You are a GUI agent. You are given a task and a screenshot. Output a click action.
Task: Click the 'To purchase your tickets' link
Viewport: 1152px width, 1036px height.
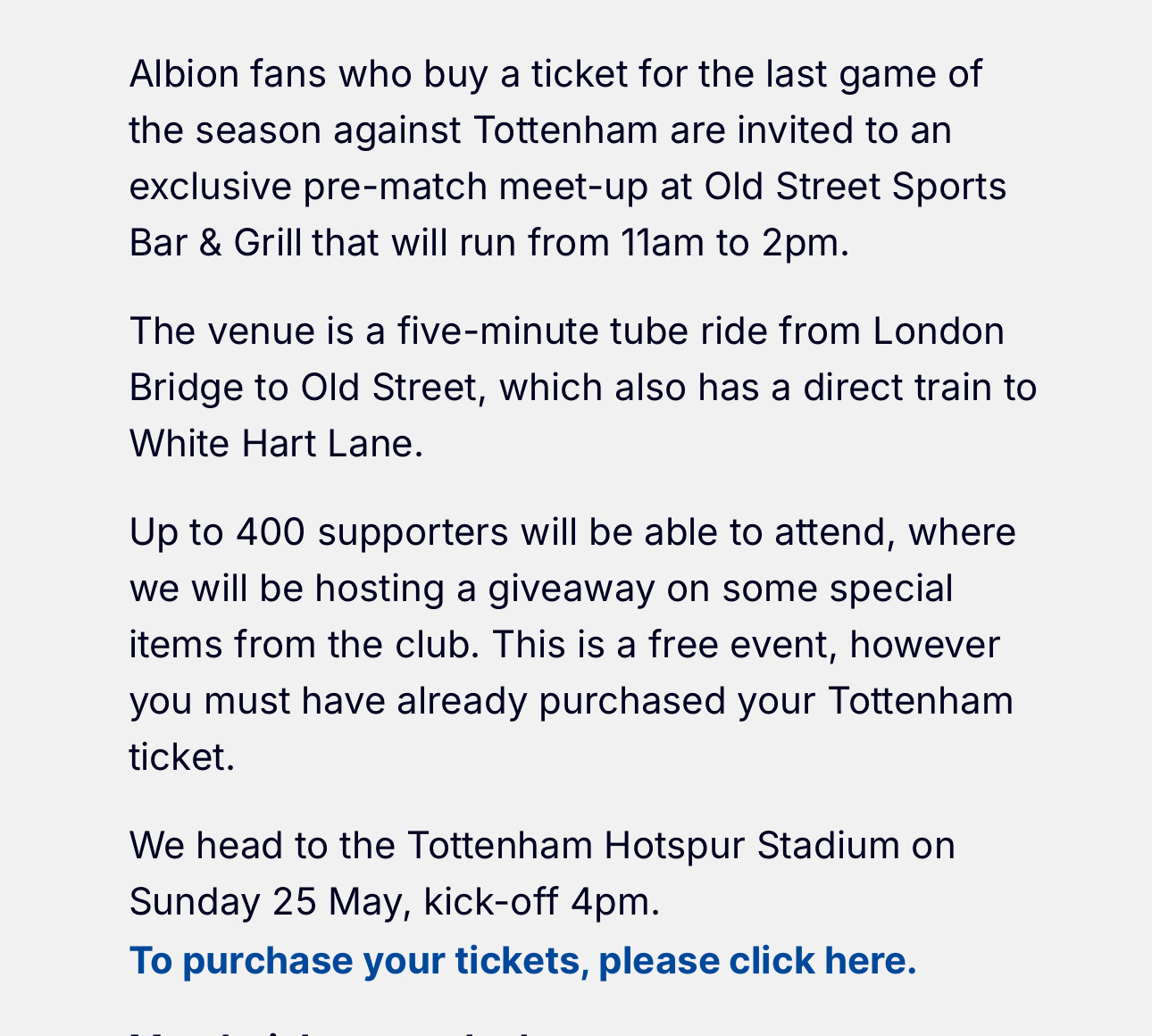point(522,961)
